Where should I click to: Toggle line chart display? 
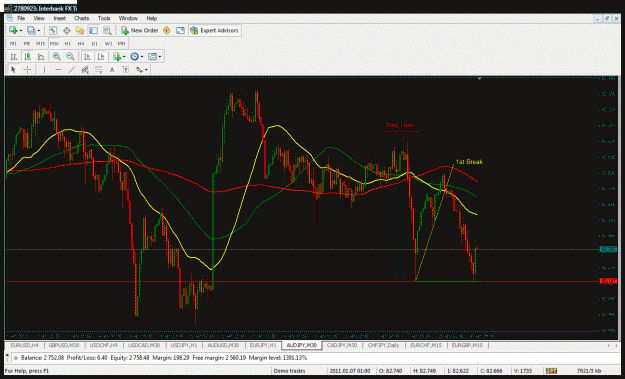pyautogui.click(x=41, y=57)
